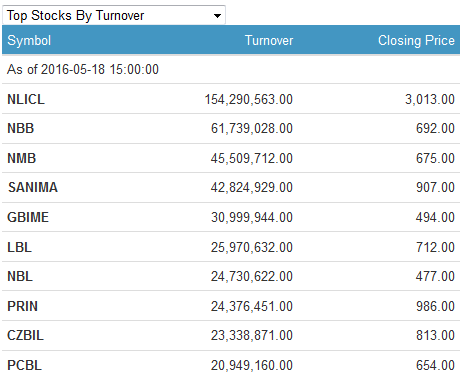Open the SANIMA stock symbol
Viewport: 464px width, 378px height.
pyautogui.click(x=33, y=187)
